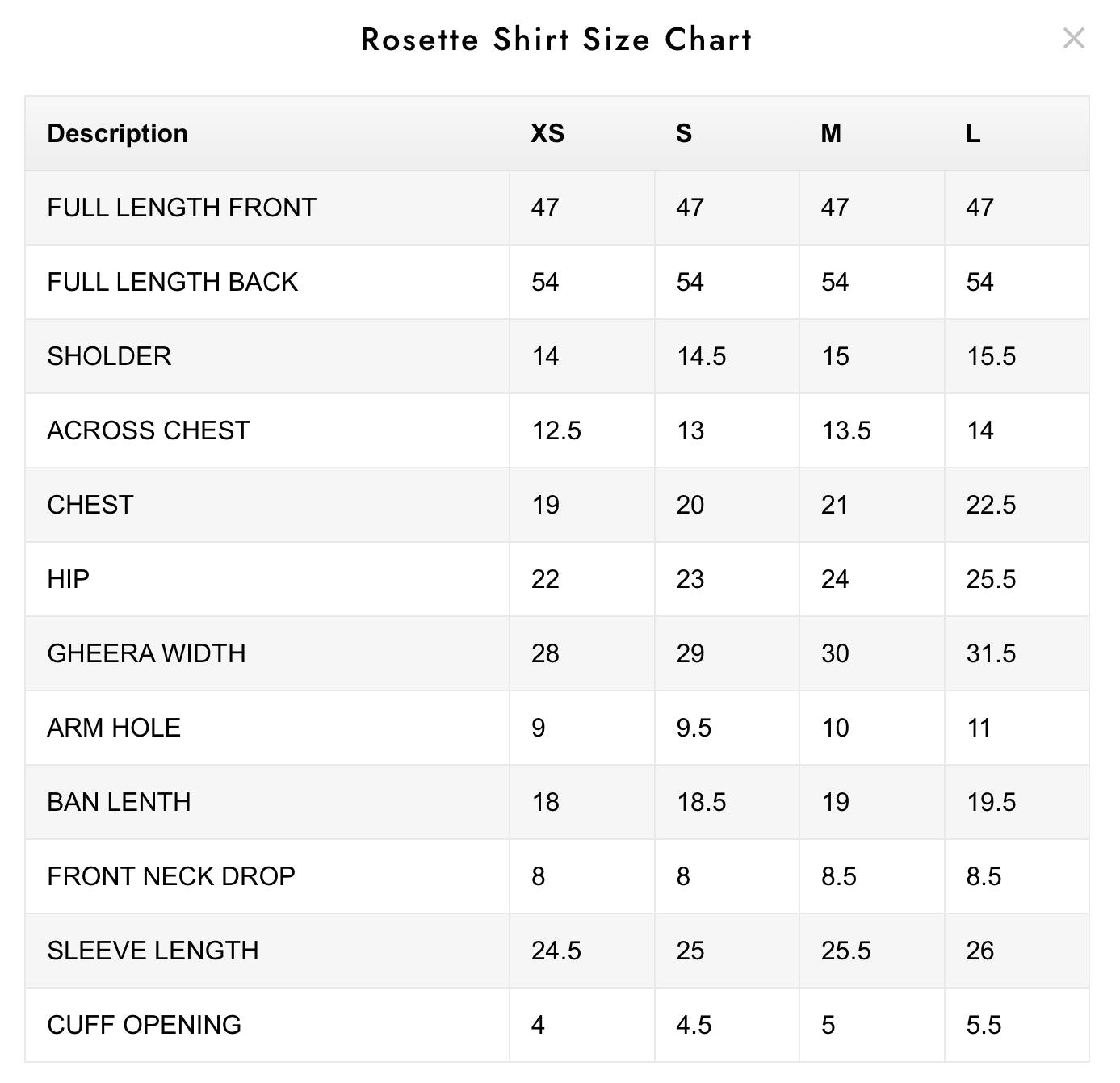Click the XS column header

point(547,133)
